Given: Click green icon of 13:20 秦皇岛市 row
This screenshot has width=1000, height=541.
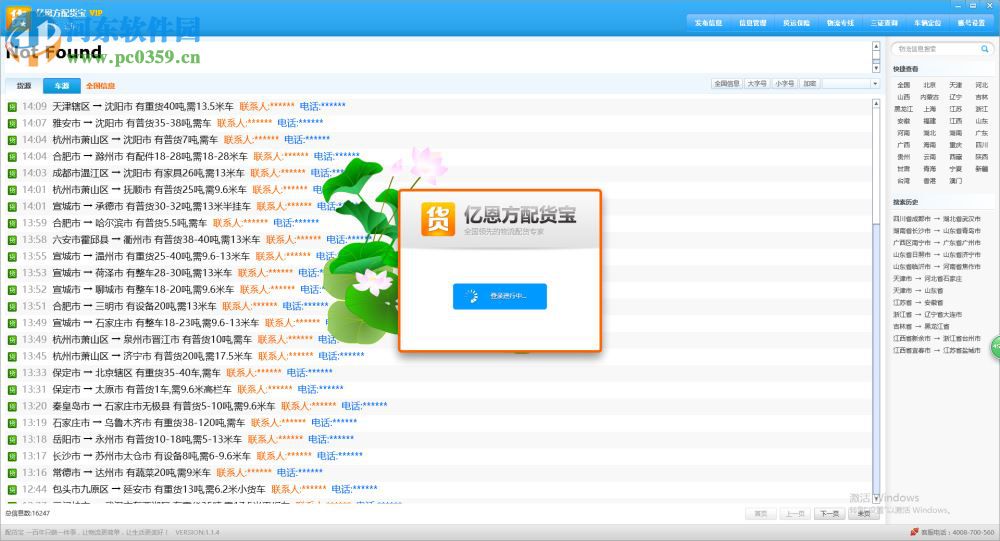Looking at the screenshot, I should pyautogui.click(x=12, y=406).
